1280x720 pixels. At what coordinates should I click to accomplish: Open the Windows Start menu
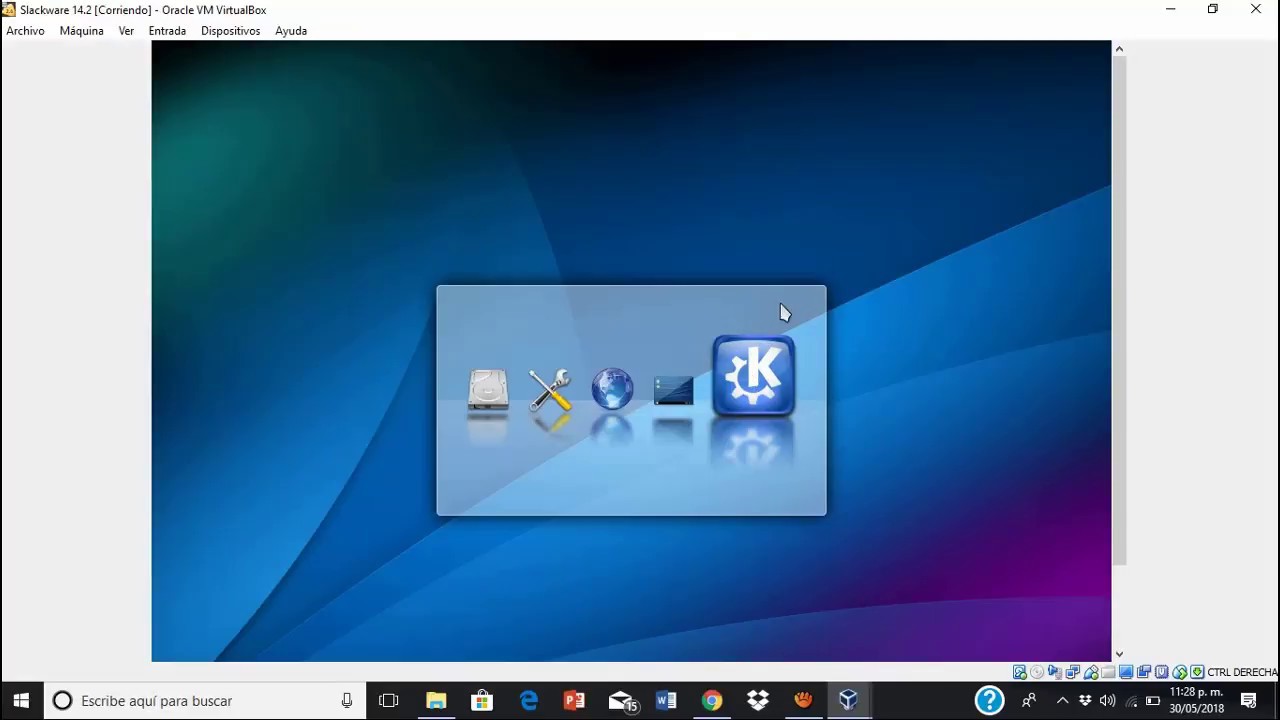pos(21,701)
